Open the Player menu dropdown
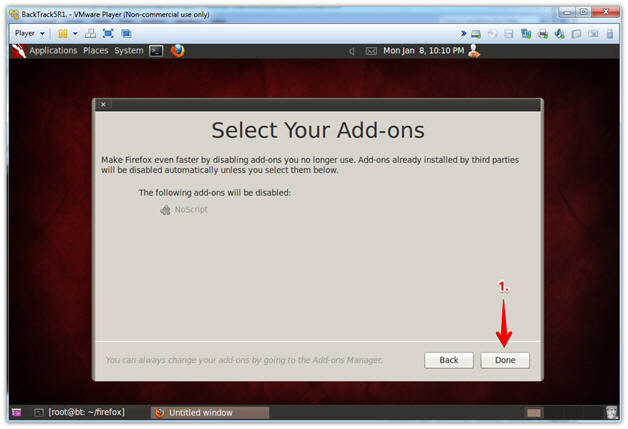 pyautogui.click(x=29, y=33)
